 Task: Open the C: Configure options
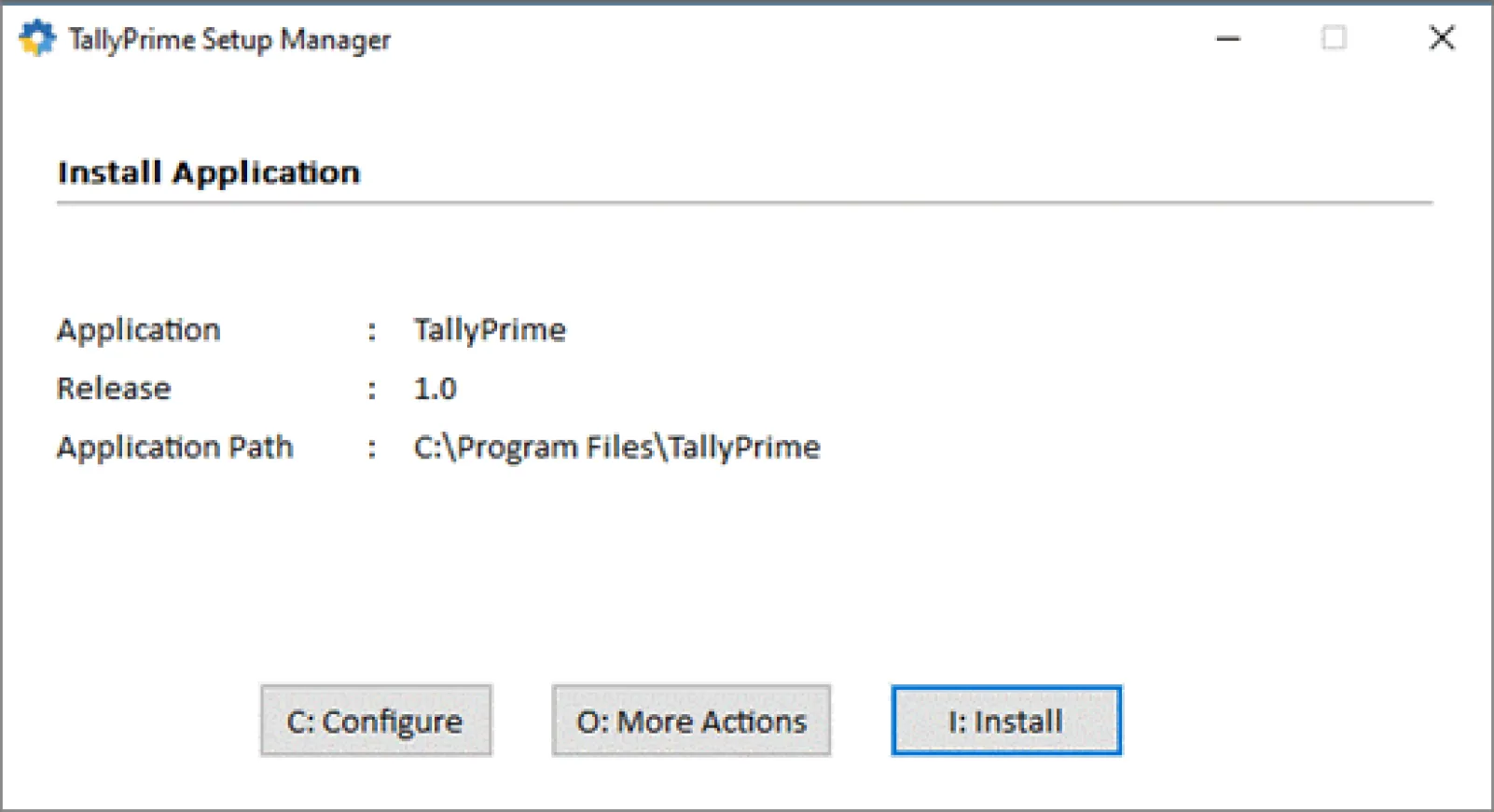pos(376,721)
